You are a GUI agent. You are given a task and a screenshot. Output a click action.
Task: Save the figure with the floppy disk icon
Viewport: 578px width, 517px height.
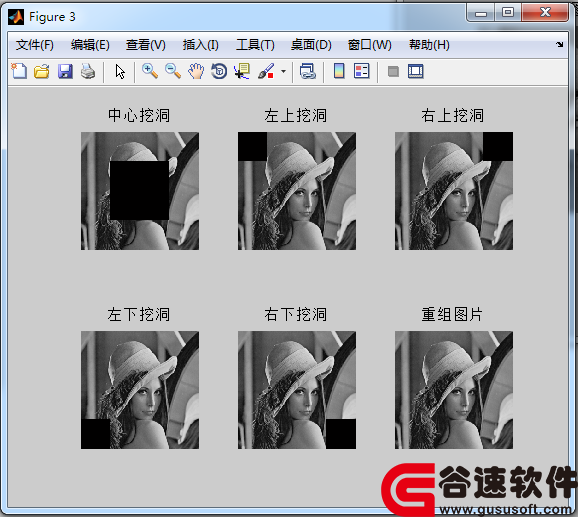click(65, 71)
